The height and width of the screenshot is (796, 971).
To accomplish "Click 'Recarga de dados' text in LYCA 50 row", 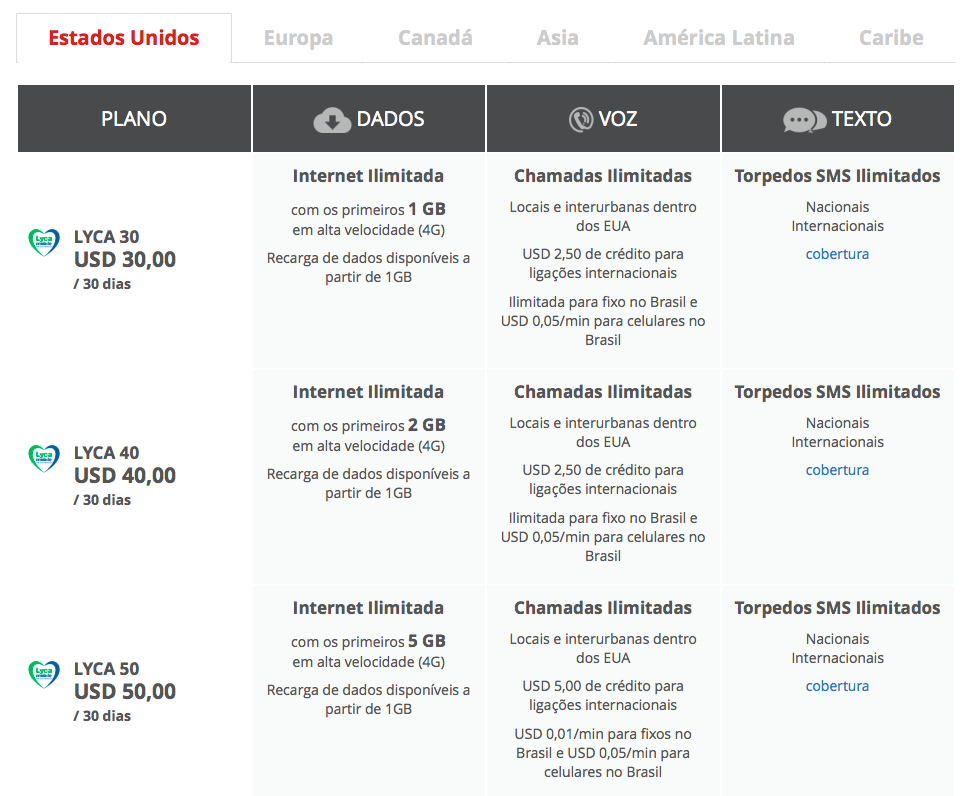I will 320,691.
